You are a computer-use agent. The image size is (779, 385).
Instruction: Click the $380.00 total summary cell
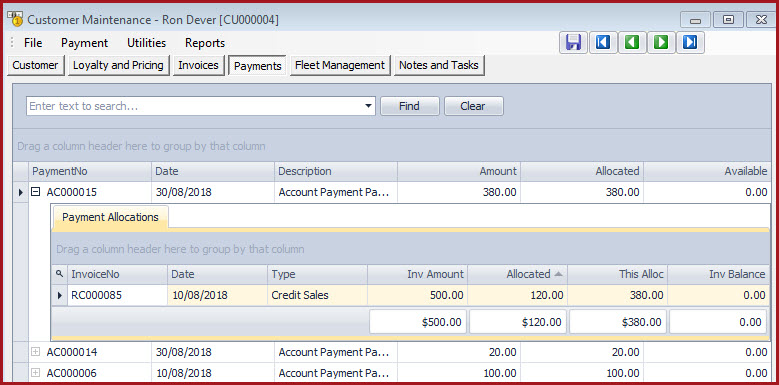[618, 322]
